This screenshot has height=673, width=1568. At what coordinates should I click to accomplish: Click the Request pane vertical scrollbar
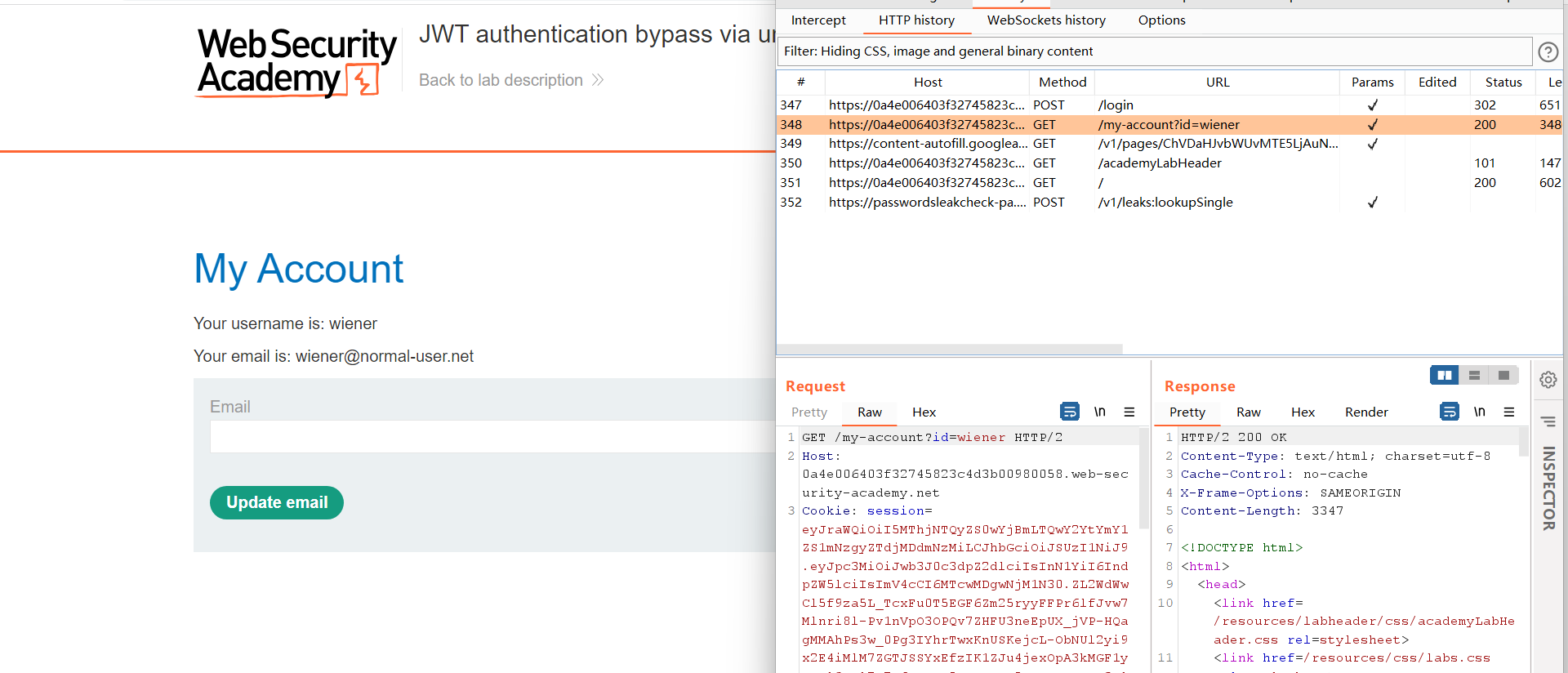1144,478
